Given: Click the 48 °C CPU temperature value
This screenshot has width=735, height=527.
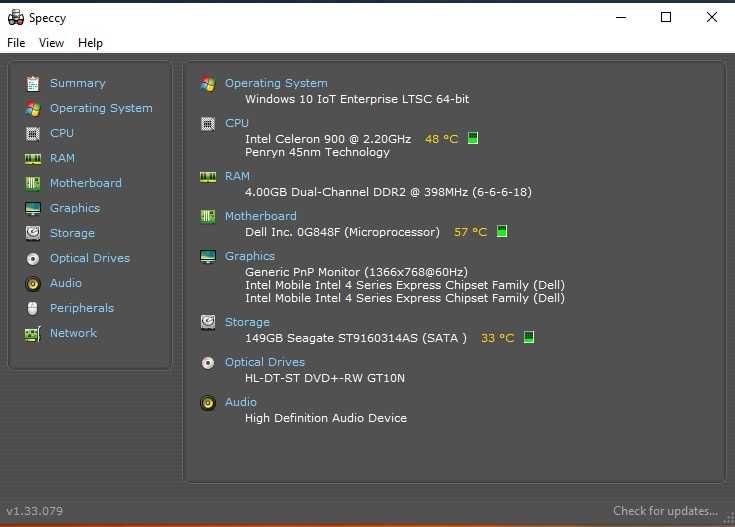Looking at the screenshot, I should [x=441, y=139].
